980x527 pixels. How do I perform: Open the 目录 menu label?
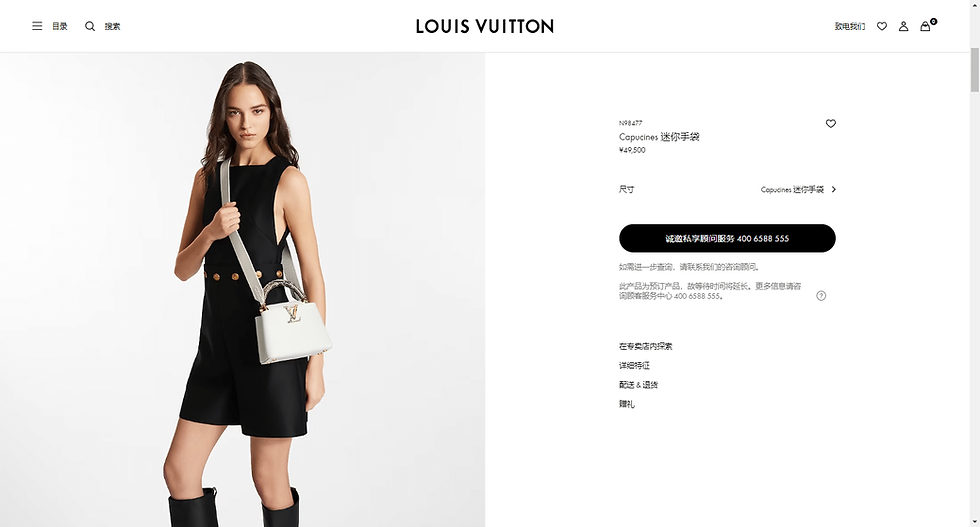(x=59, y=26)
